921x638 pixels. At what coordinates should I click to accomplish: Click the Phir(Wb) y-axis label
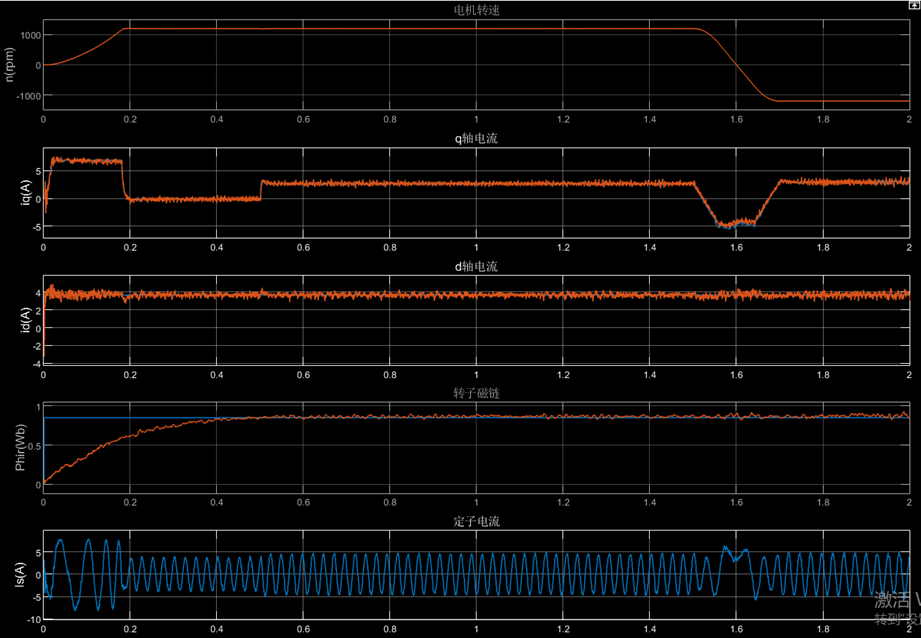pos(21,447)
